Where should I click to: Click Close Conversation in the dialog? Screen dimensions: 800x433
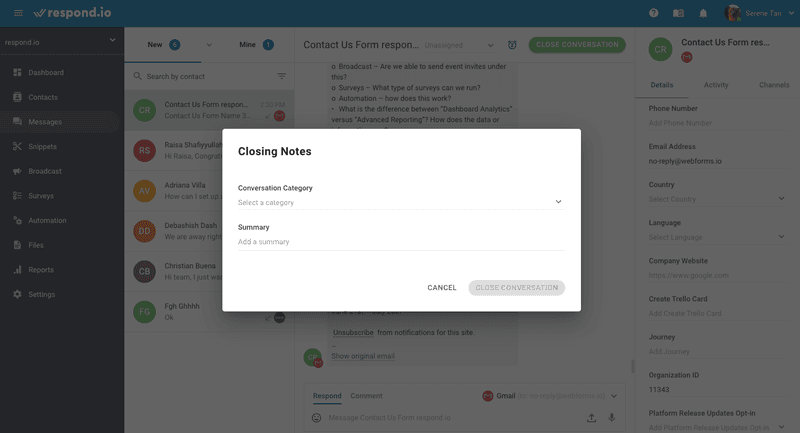[516, 288]
